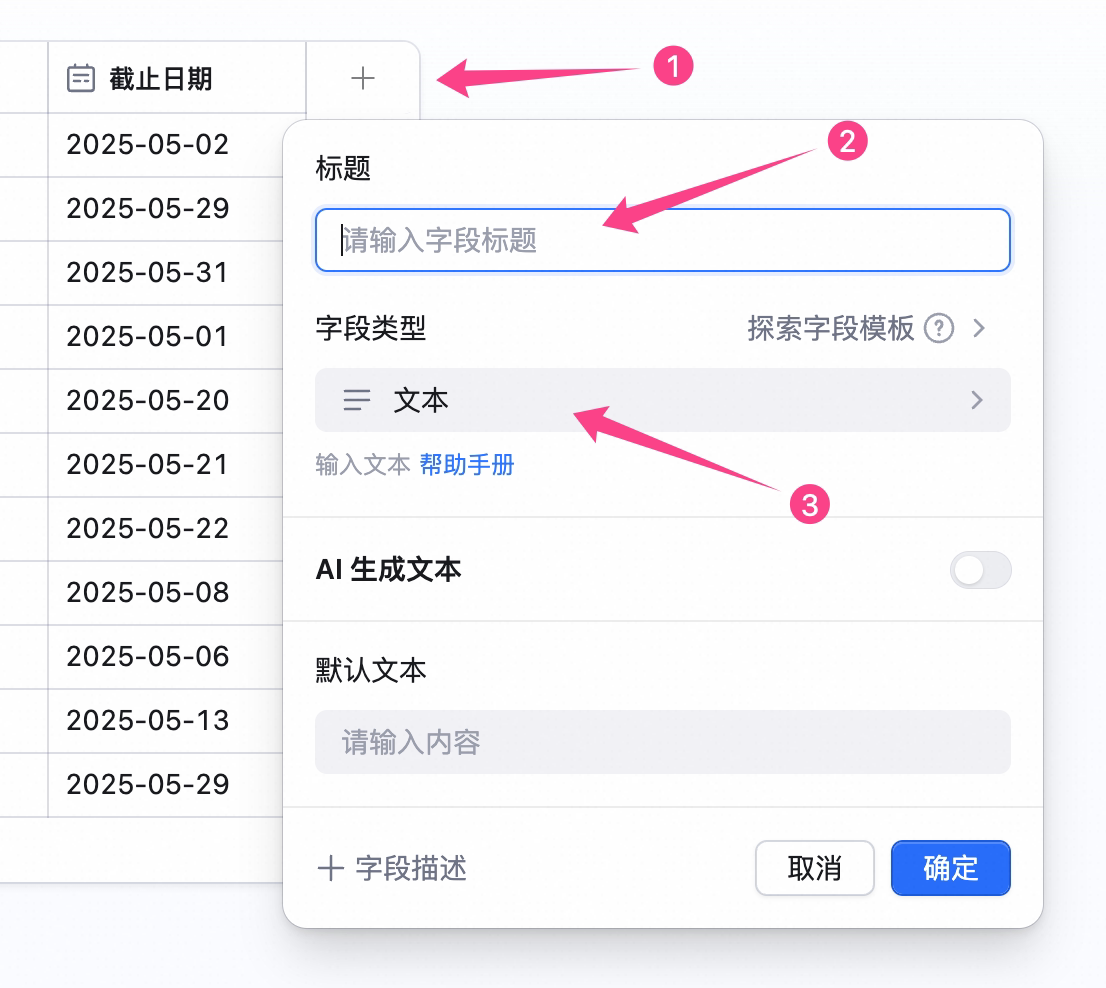Click 探索字段模板 text link
Screen dimensions: 1106x988
point(830,329)
